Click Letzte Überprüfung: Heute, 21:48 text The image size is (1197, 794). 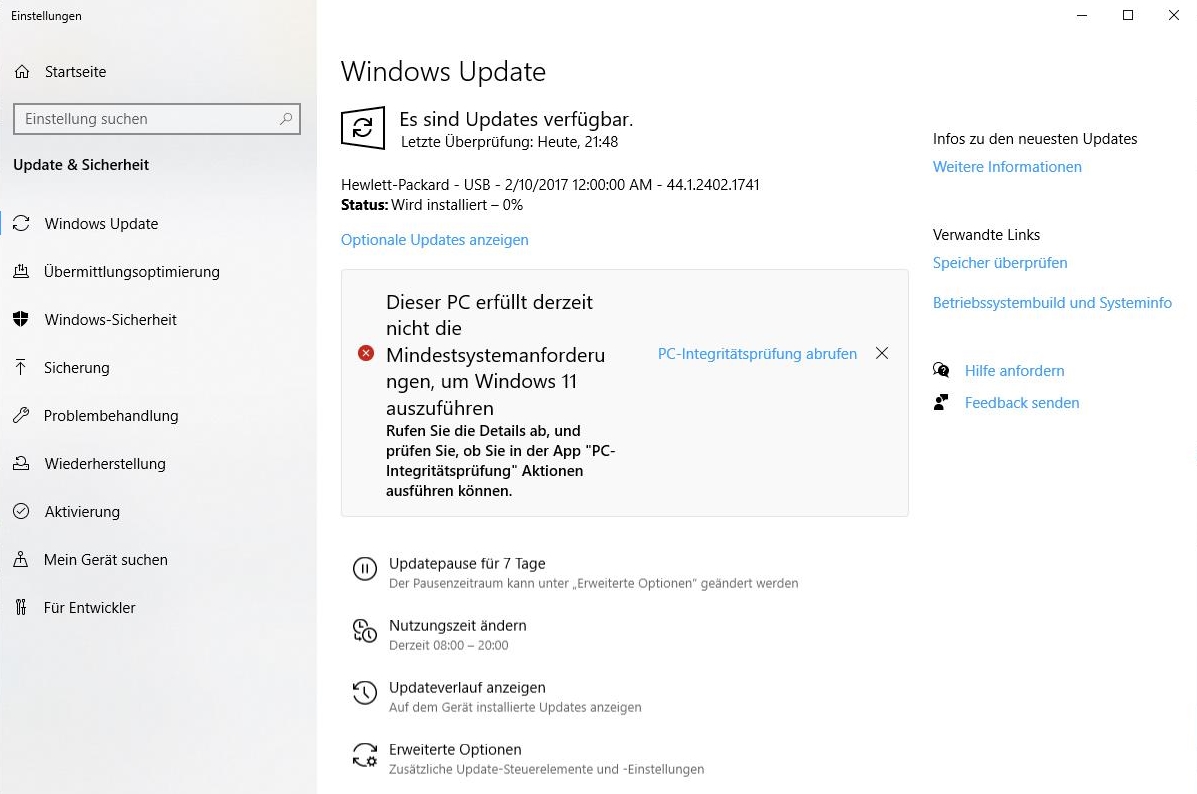[x=509, y=142]
